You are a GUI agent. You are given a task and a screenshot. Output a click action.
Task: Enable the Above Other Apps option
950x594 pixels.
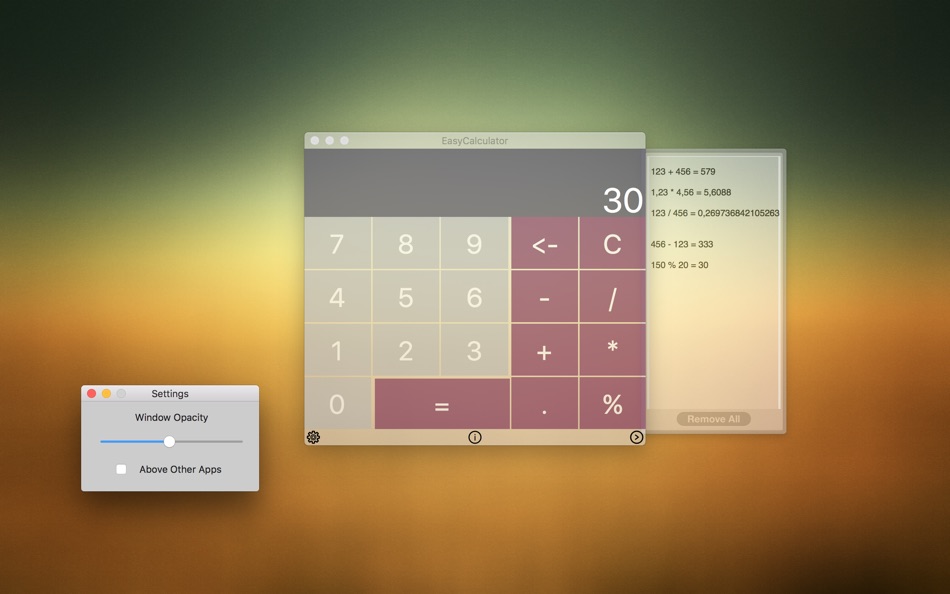pos(121,469)
